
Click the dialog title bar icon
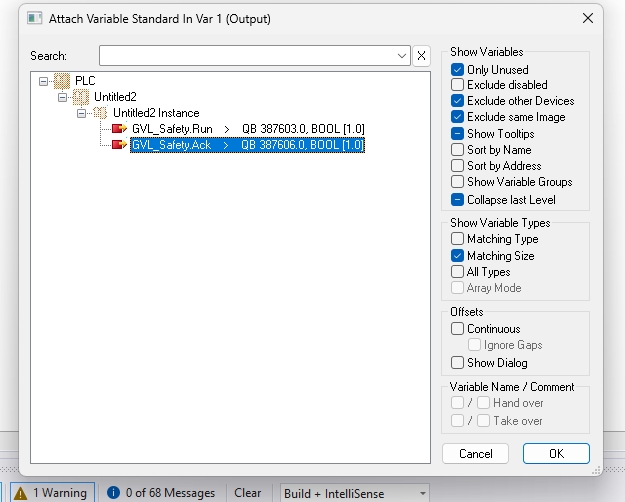coord(34,18)
